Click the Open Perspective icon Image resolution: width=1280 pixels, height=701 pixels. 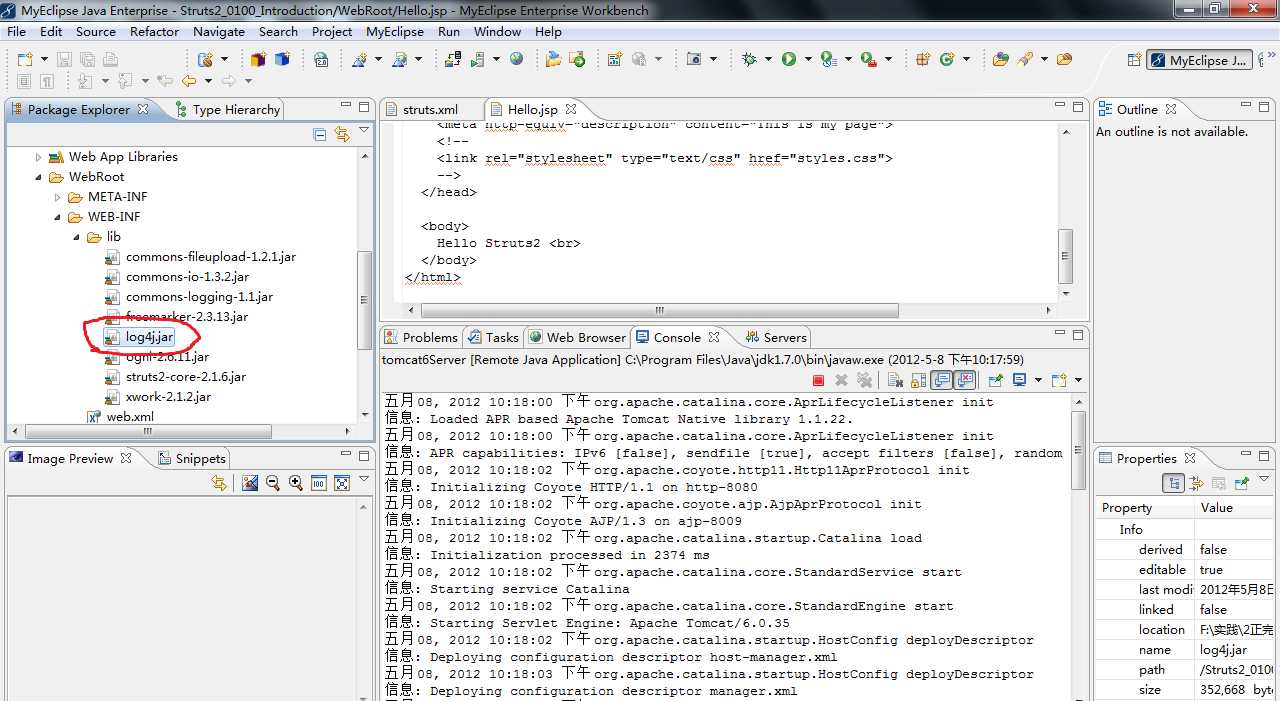1133,60
